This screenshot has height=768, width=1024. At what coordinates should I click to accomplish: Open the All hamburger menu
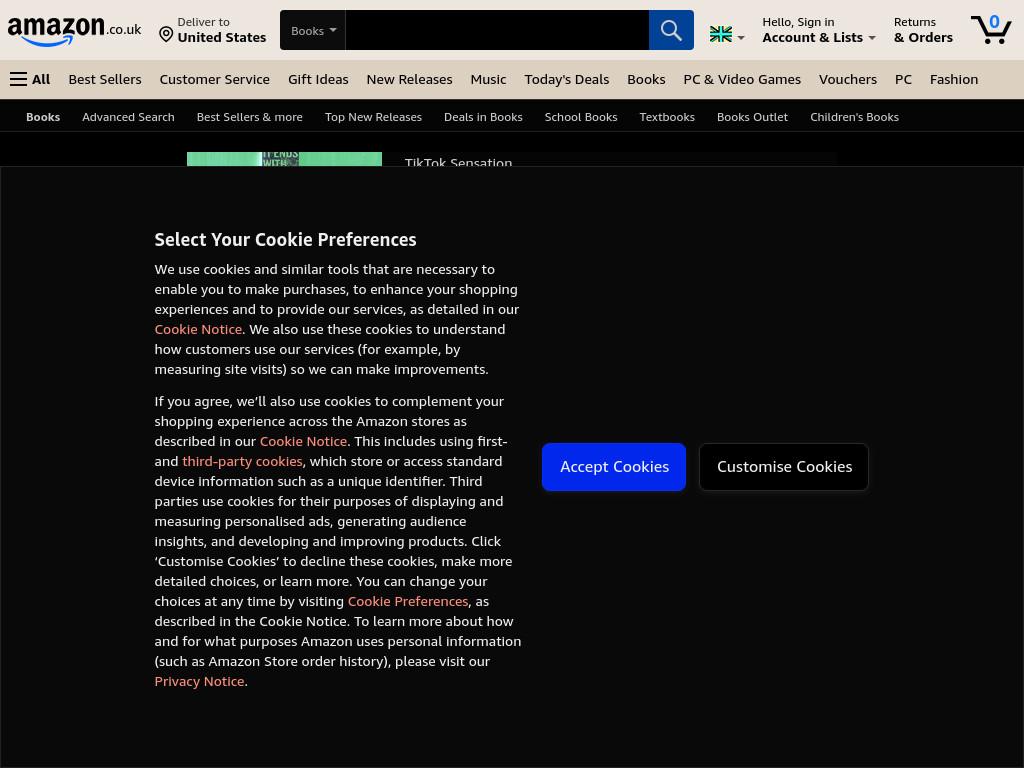click(30, 79)
